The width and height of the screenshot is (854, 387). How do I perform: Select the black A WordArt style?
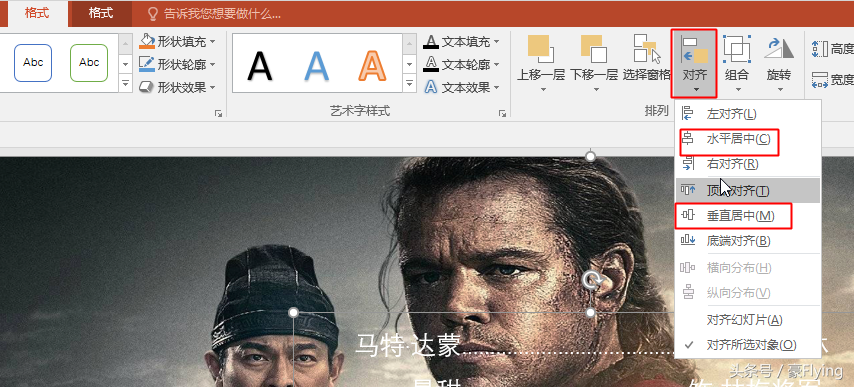pos(260,66)
